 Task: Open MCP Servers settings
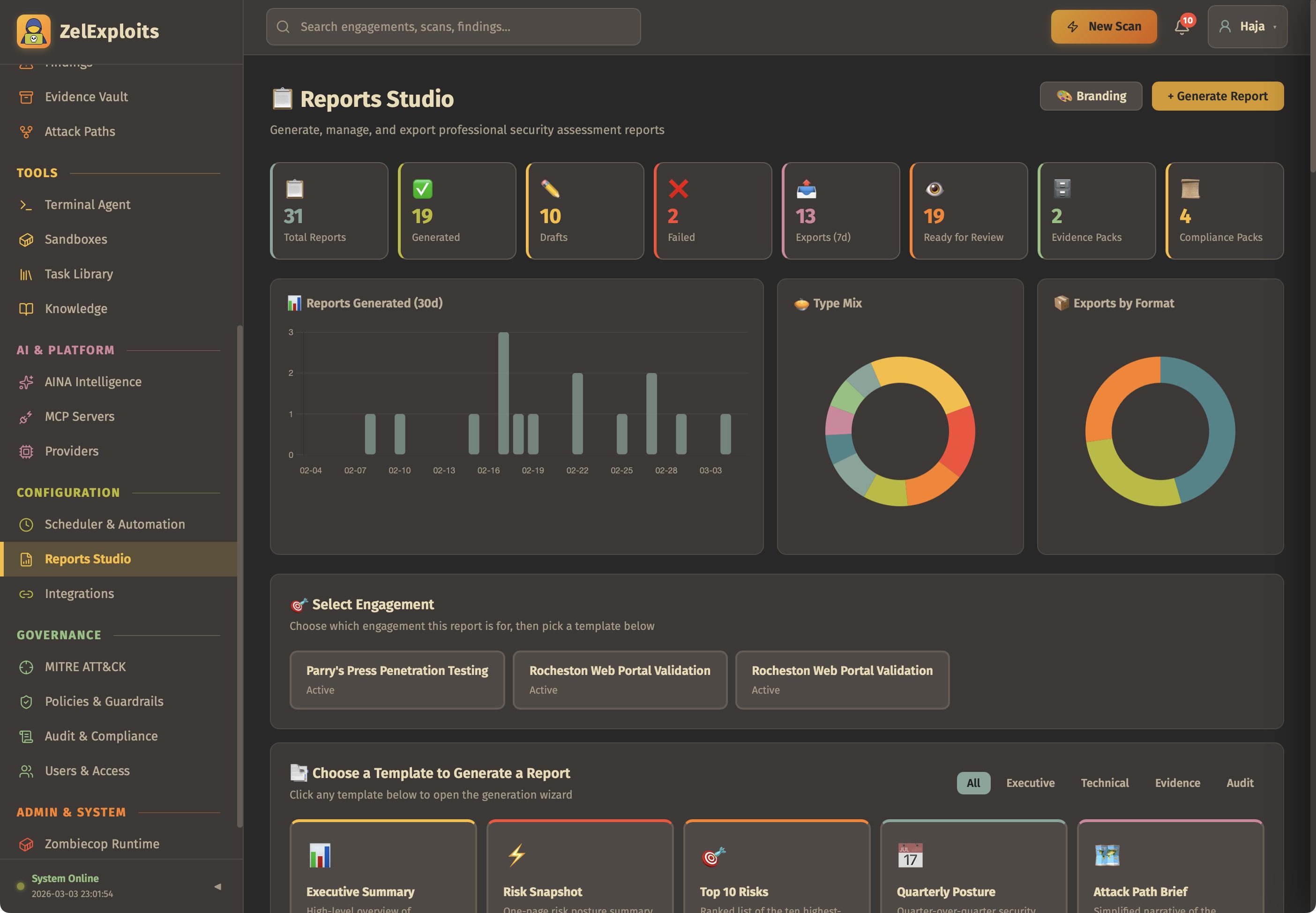click(79, 416)
